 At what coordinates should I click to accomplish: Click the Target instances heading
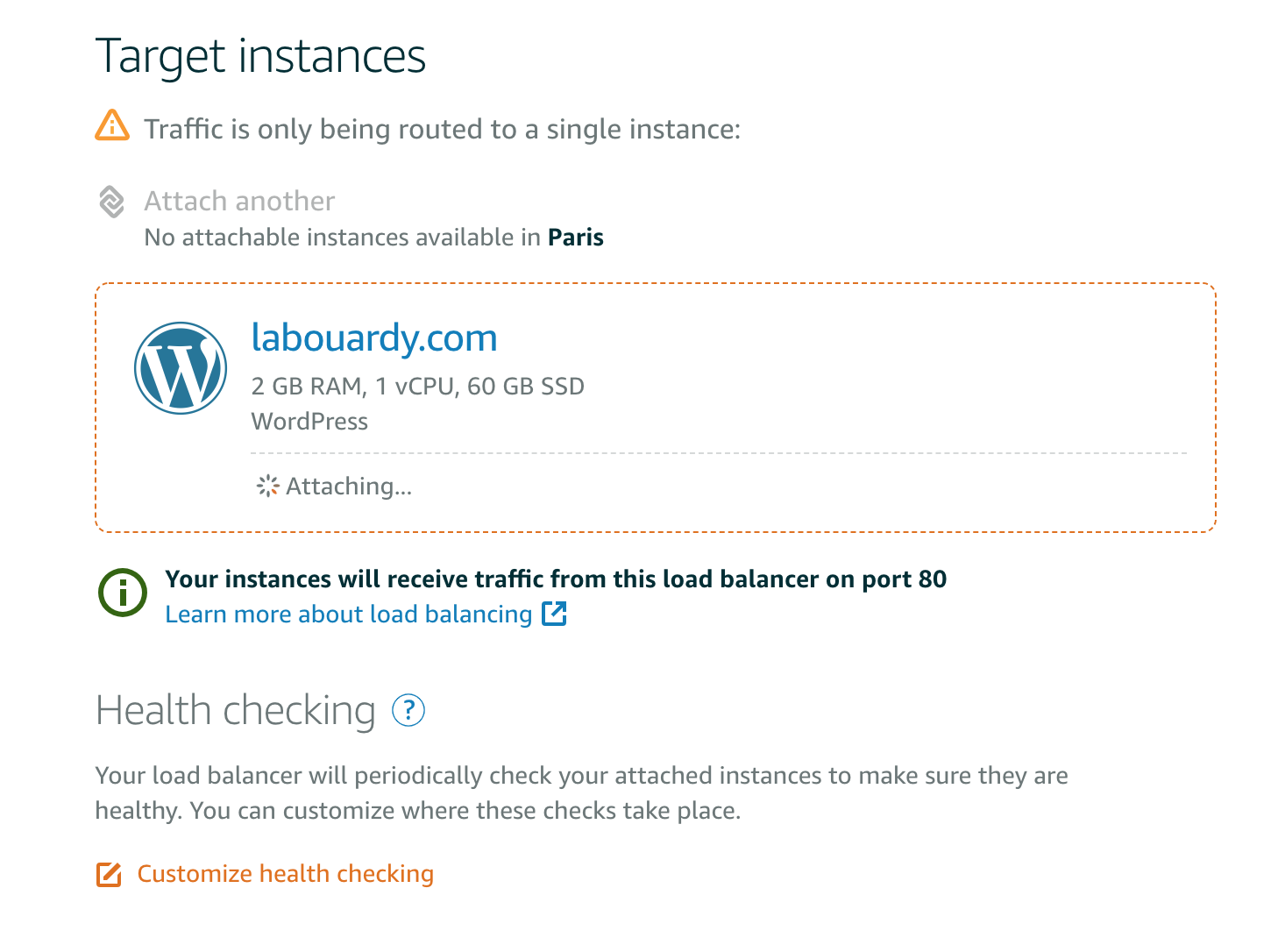[260, 56]
